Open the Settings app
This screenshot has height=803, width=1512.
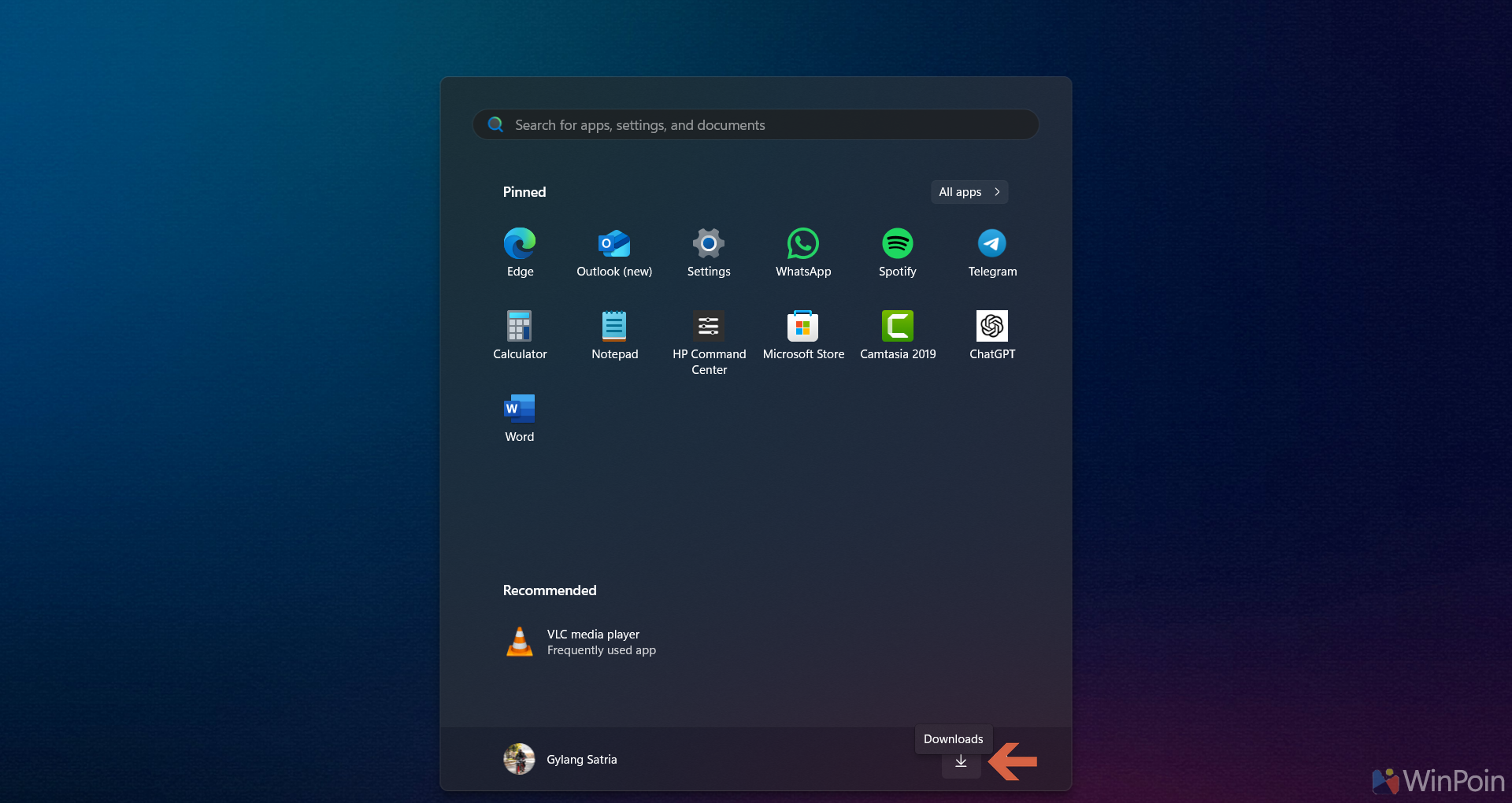pyautogui.click(x=709, y=252)
